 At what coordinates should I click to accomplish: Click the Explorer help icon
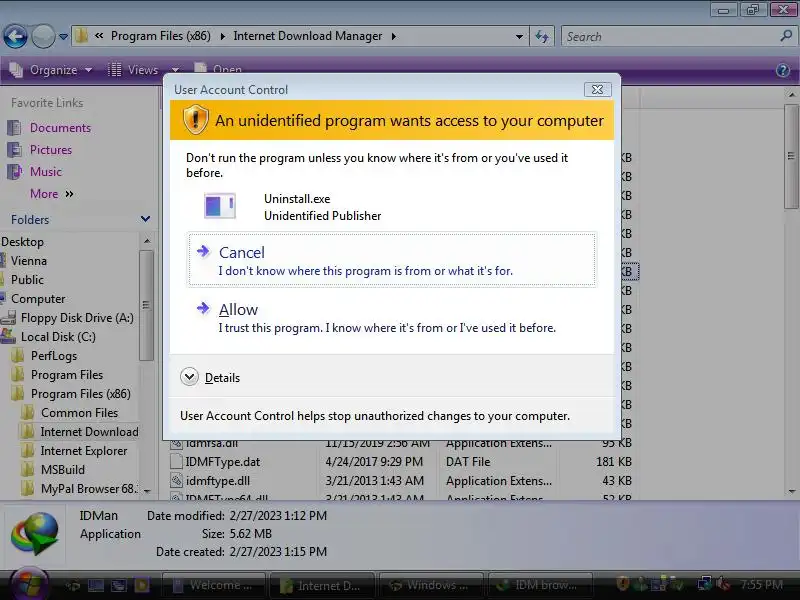click(x=783, y=70)
